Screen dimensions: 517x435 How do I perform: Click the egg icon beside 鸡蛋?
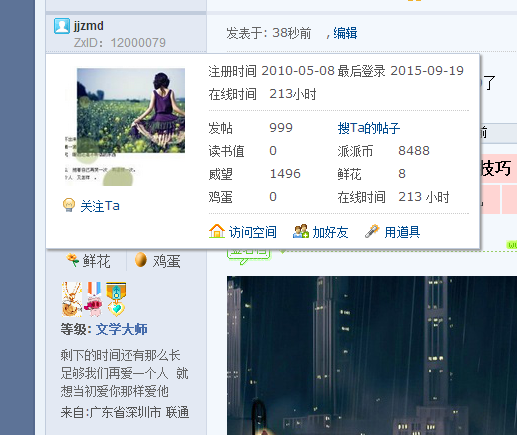pos(141,260)
